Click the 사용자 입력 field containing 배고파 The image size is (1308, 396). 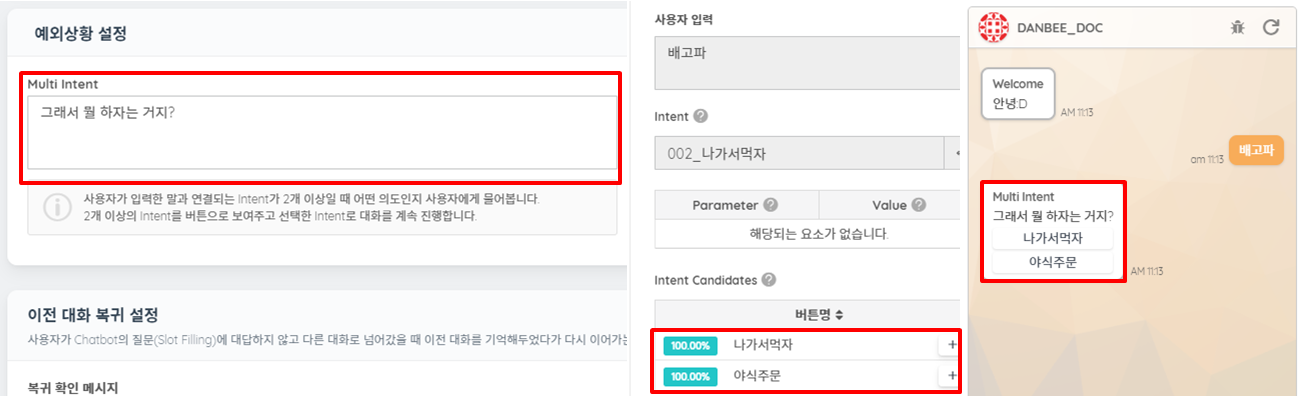pyautogui.click(x=808, y=63)
